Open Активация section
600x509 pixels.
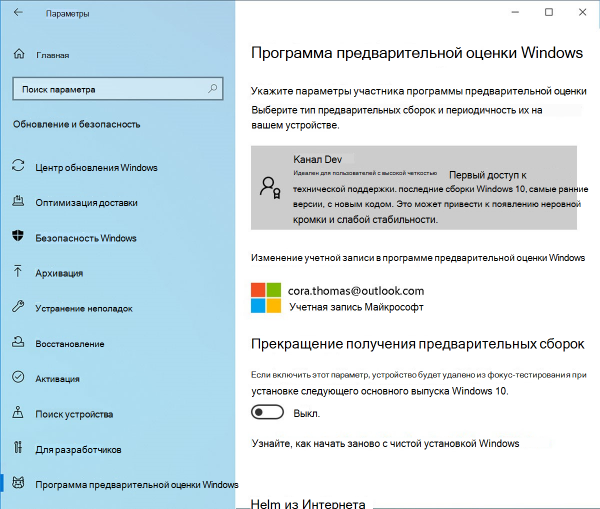coord(57,379)
